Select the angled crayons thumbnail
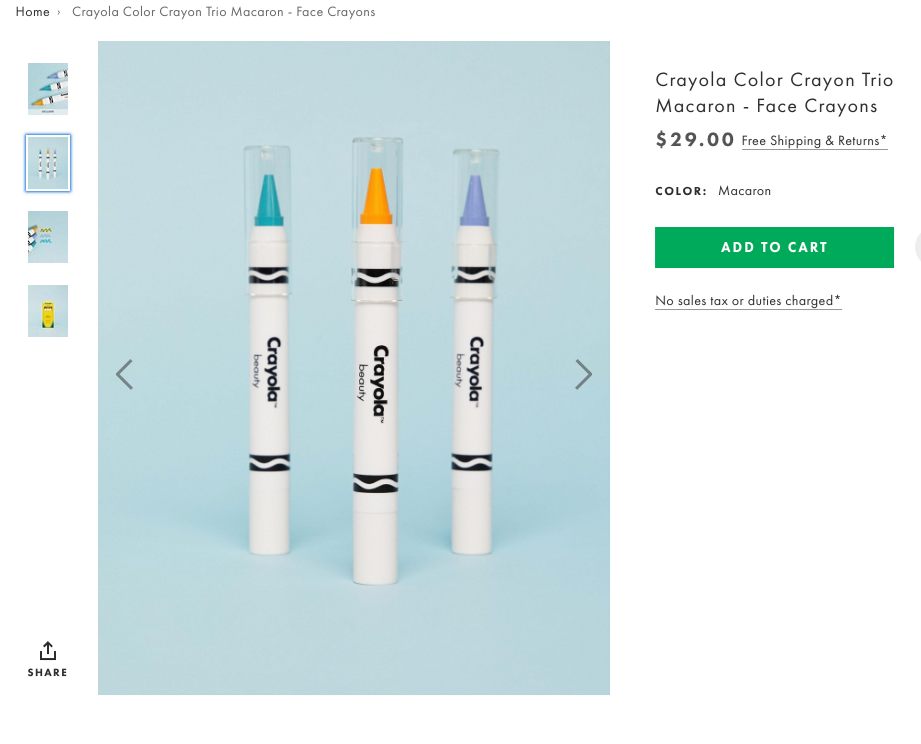Viewport: 921px width, 744px height. point(48,89)
